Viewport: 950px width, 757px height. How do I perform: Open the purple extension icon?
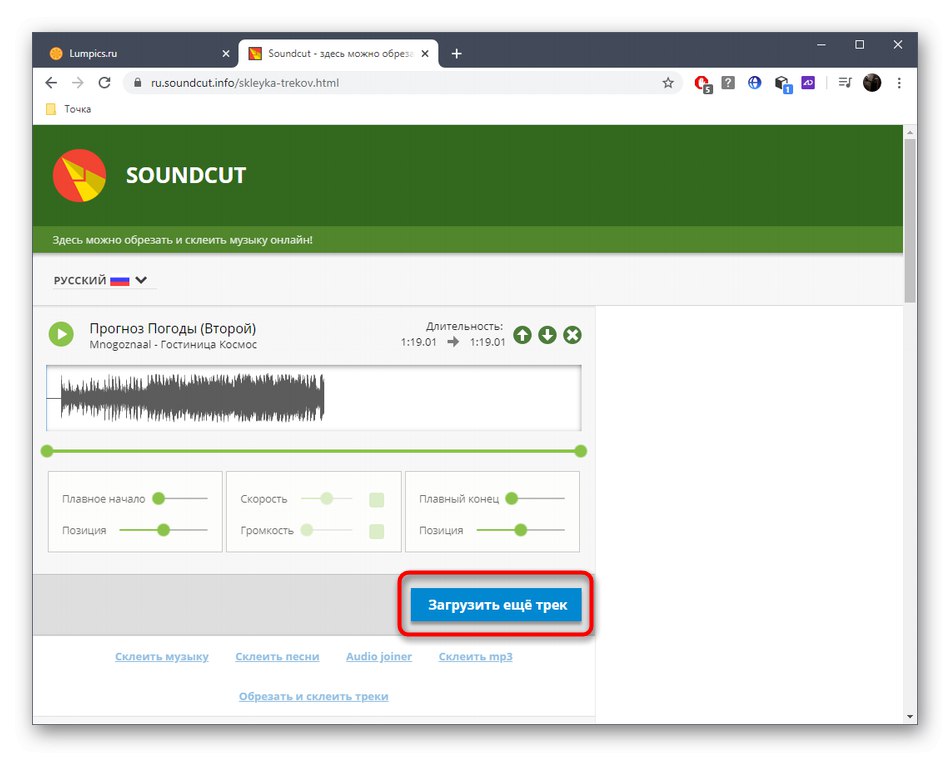coord(808,82)
